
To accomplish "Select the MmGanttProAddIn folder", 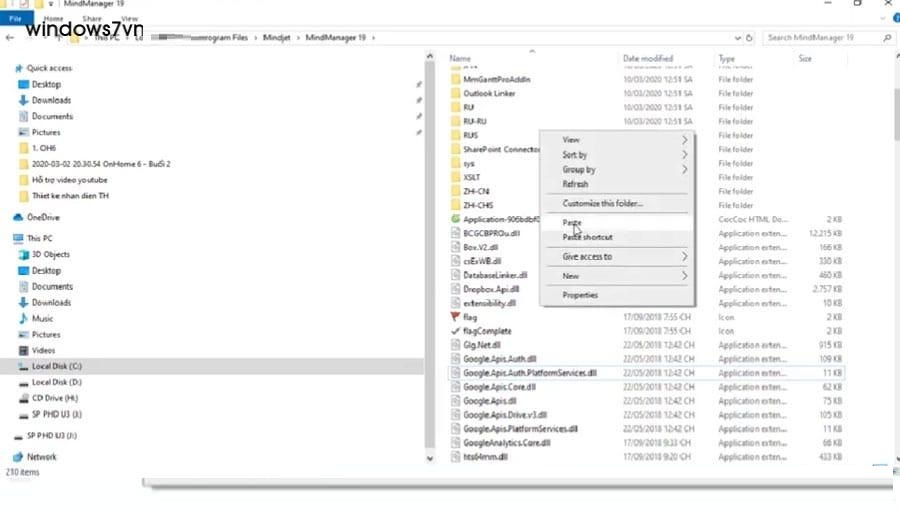I will click(496, 80).
